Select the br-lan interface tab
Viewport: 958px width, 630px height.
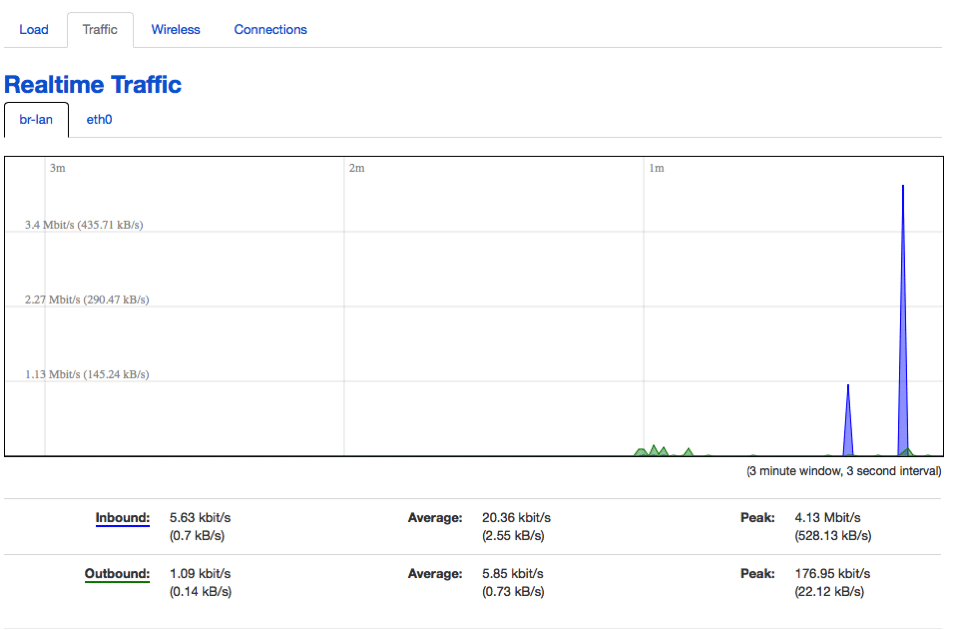(36, 120)
